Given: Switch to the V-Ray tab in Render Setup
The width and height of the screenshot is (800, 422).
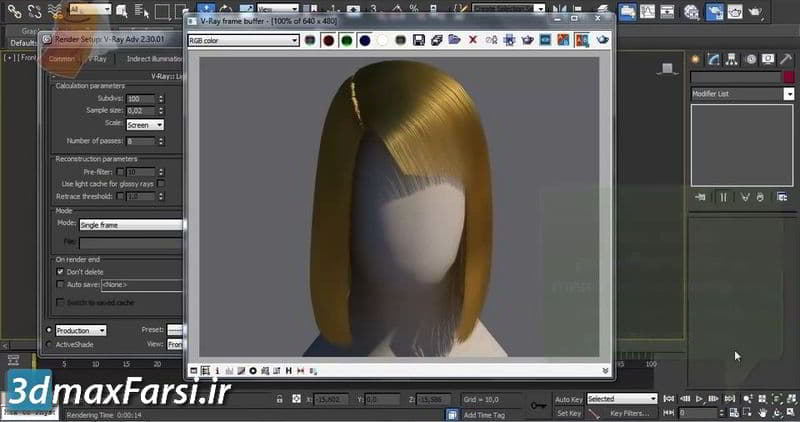Looking at the screenshot, I should (x=97, y=59).
